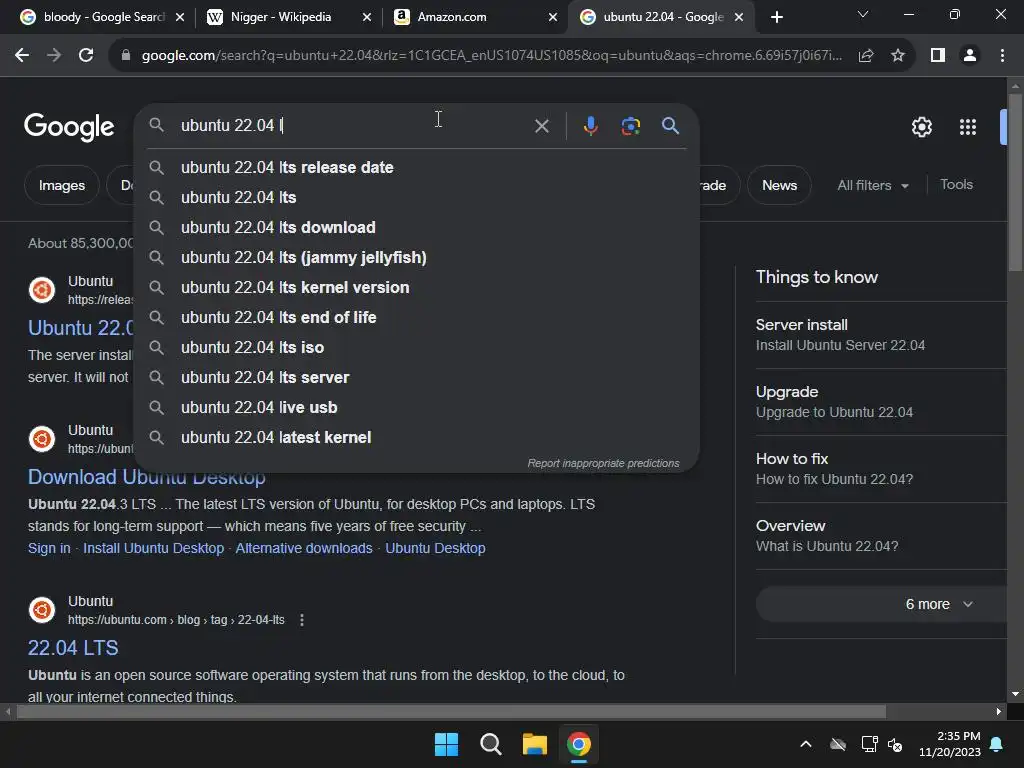Open the Chrome side panel

[938, 56]
